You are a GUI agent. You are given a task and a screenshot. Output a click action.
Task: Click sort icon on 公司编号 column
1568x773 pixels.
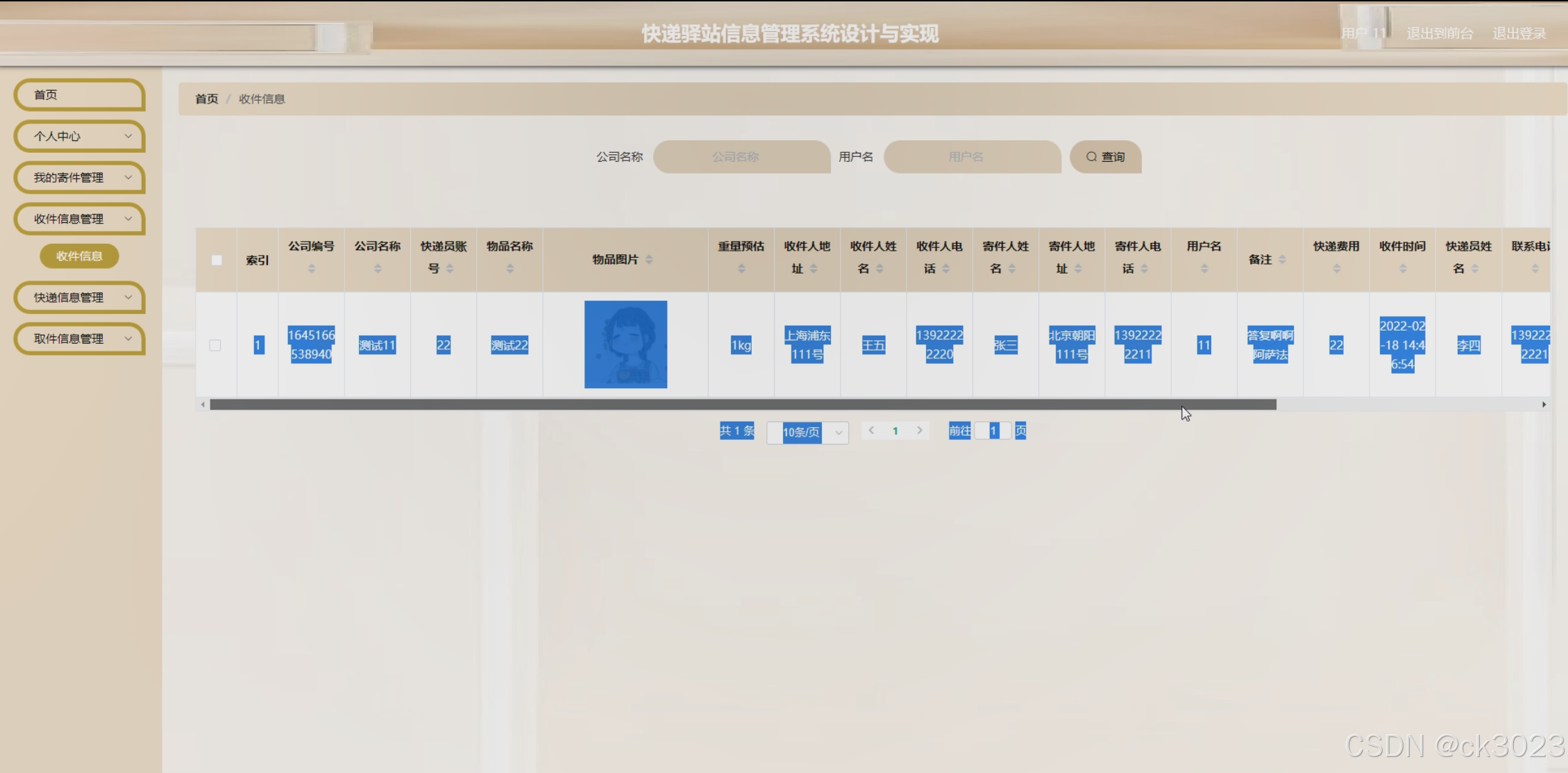coord(311,269)
